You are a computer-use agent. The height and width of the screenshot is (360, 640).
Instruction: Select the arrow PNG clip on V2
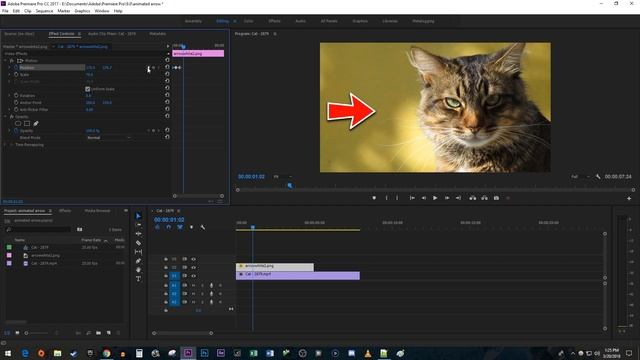(275, 267)
